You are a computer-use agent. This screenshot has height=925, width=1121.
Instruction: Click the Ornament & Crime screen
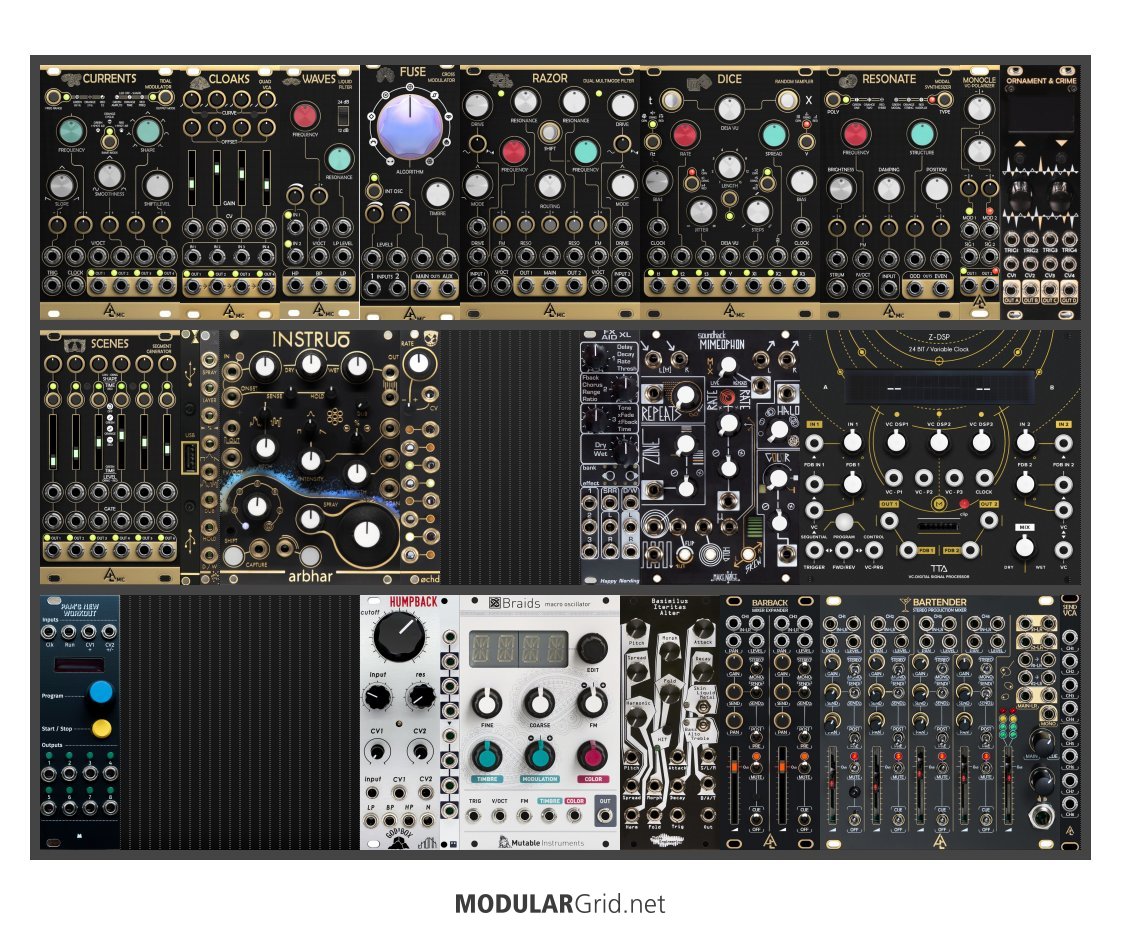[x=1041, y=112]
